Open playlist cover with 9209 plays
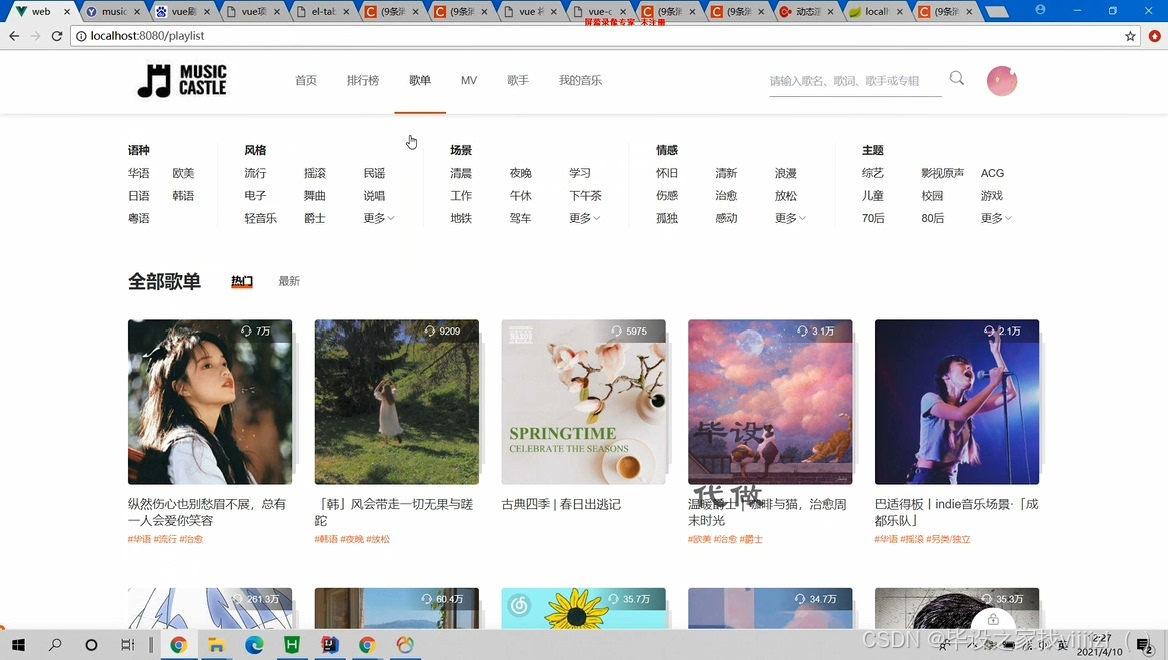 click(397, 402)
